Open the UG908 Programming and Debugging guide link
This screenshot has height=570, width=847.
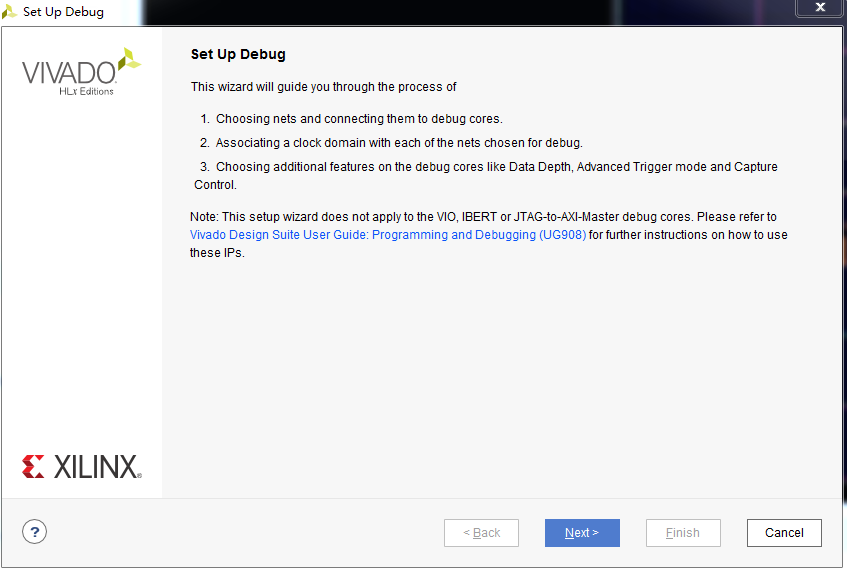(x=387, y=235)
